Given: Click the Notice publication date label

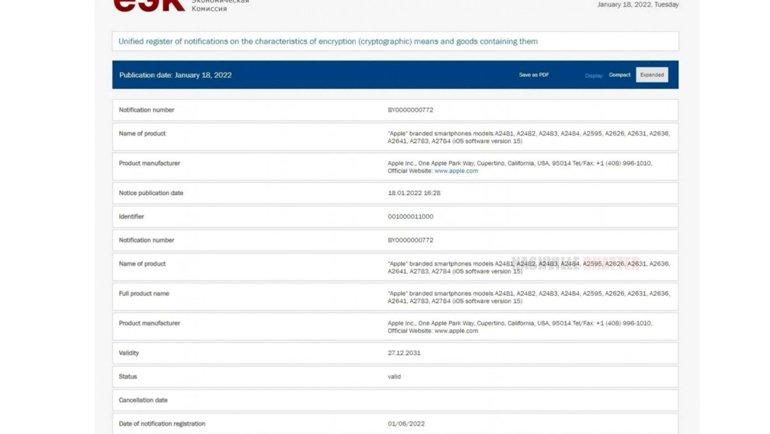Looking at the screenshot, I should 151,193.
